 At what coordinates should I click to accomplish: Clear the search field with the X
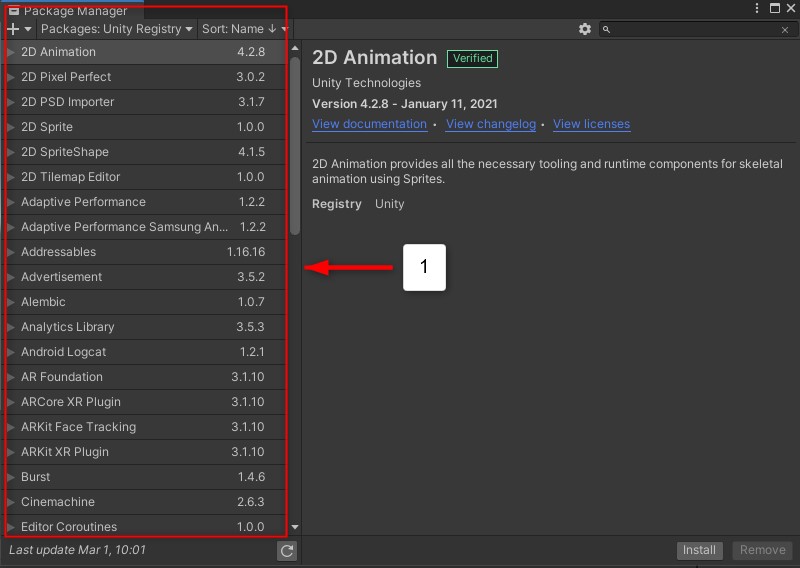785,30
